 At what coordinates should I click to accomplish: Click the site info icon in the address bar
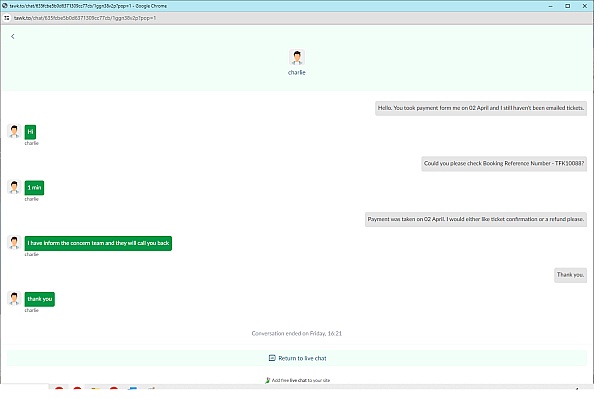click(x=7, y=18)
